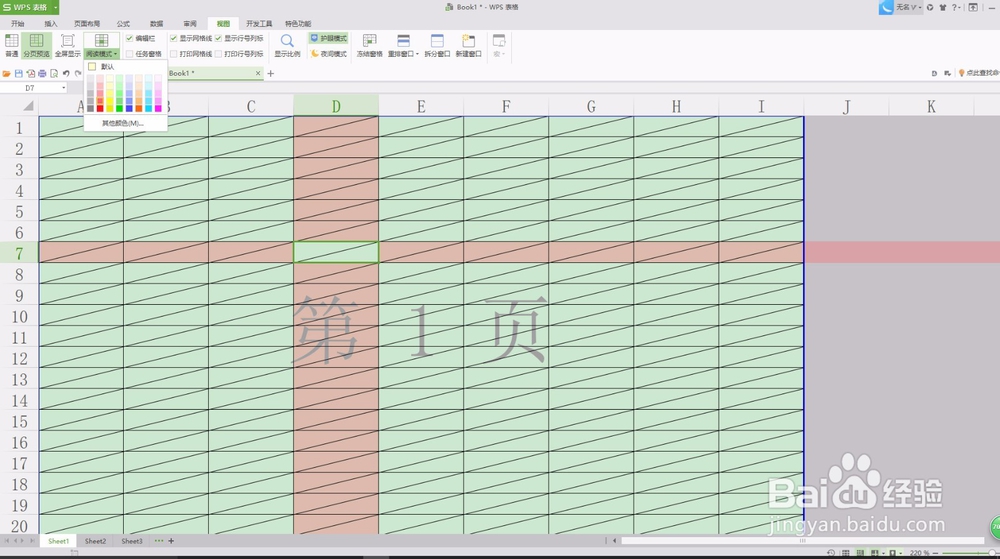Click the skin (shirt) icon in title bar
Screen dimensions: 1000x559
[x=943, y=7]
